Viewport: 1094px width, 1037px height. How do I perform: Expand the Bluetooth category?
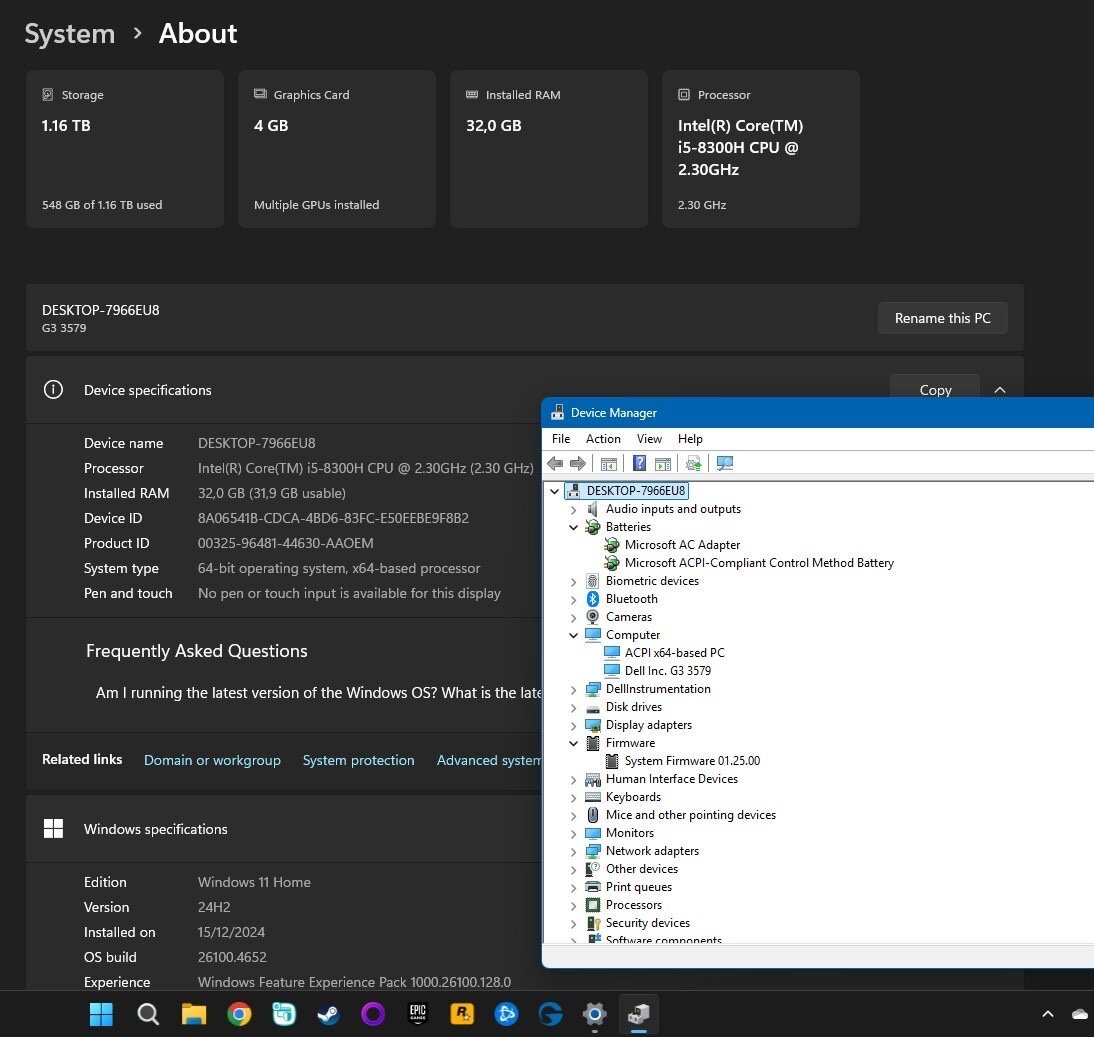[574, 599]
